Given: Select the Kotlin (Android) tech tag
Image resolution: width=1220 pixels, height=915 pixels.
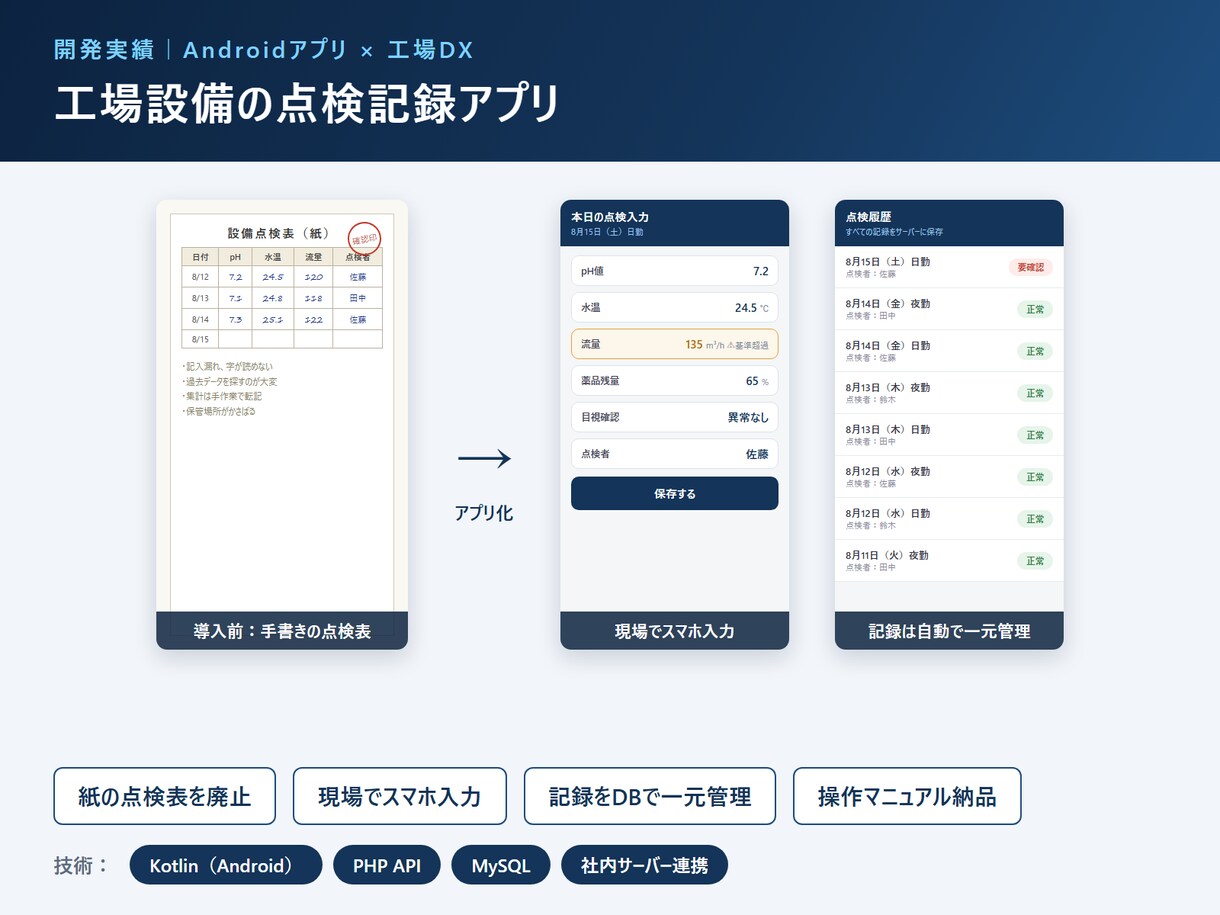Looking at the screenshot, I should pyautogui.click(x=226, y=865).
